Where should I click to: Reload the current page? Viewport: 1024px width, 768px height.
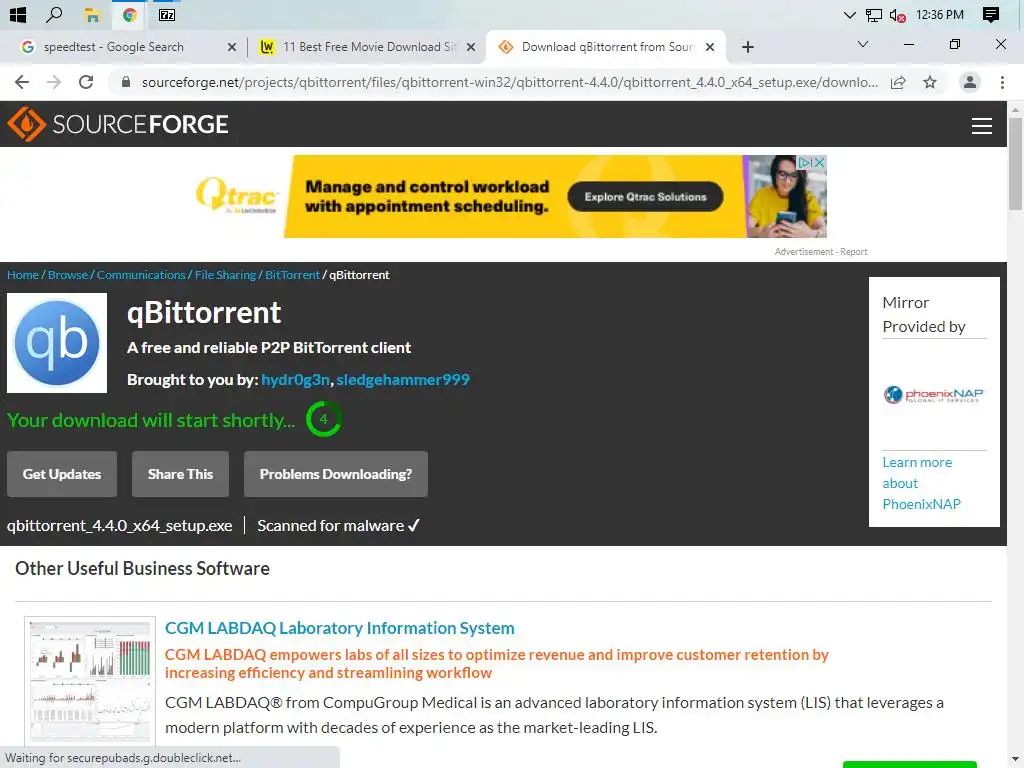click(86, 82)
